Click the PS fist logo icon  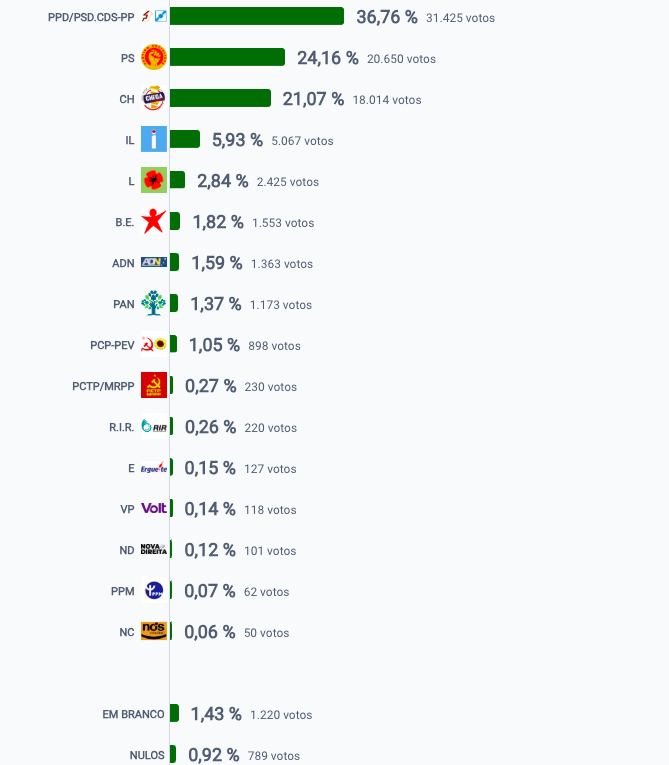(x=154, y=57)
